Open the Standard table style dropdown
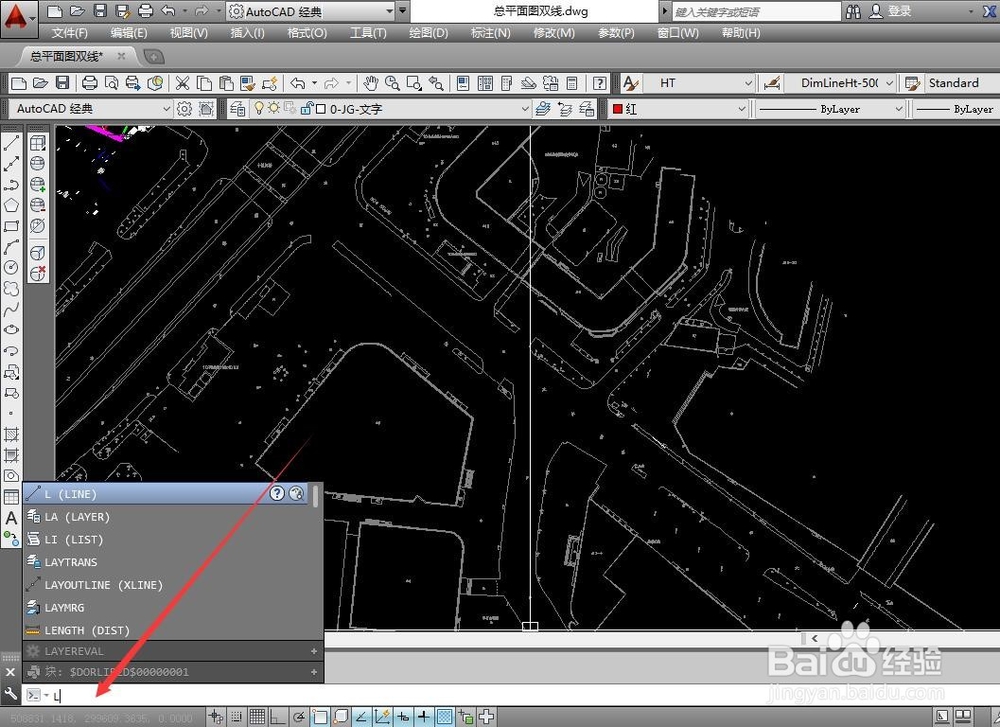Viewport: 1000px width, 727px height. tap(961, 83)
